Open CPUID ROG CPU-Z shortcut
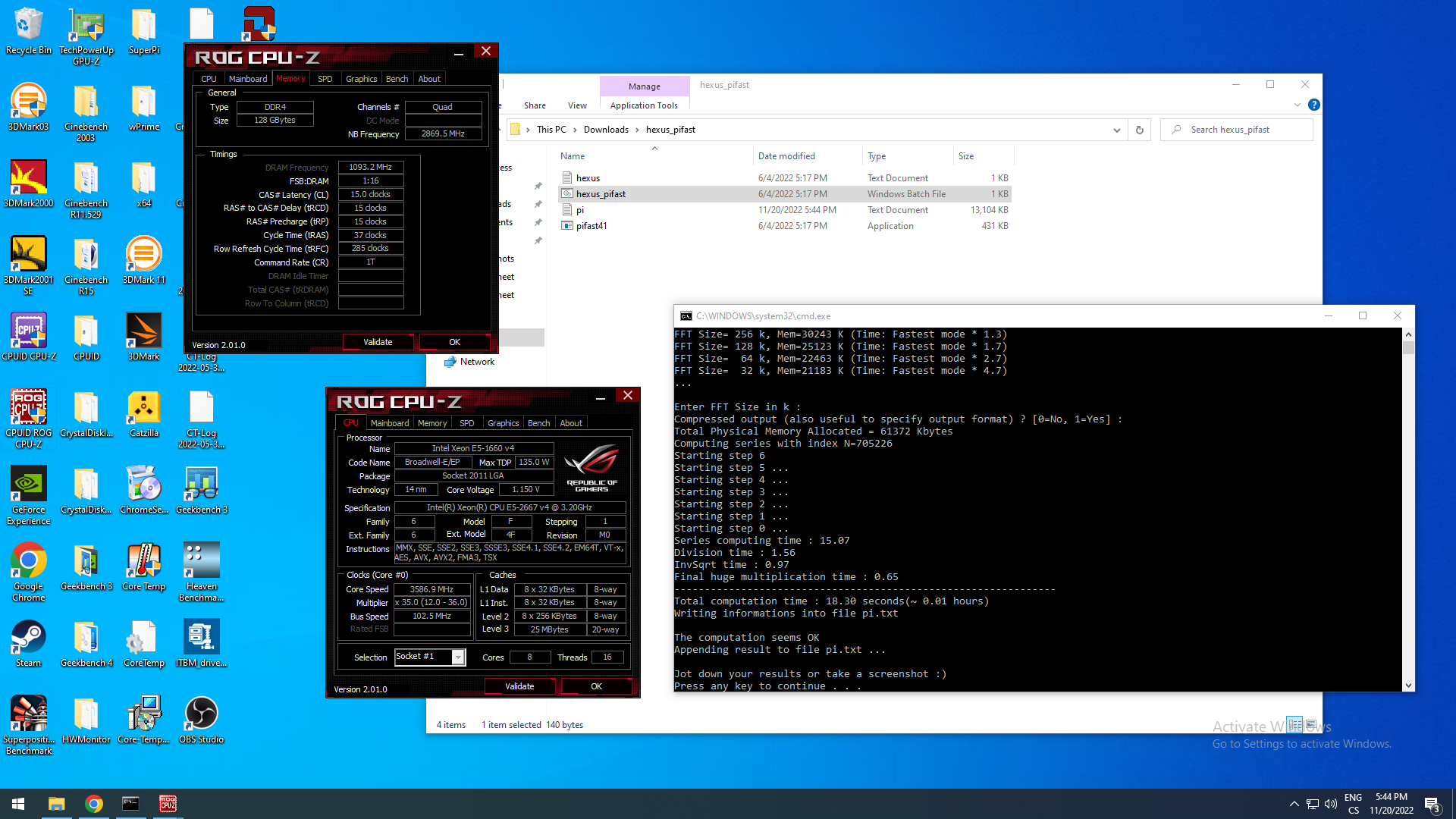Image resolution: width=1456 pixels, height=819 pixels. 28,419
